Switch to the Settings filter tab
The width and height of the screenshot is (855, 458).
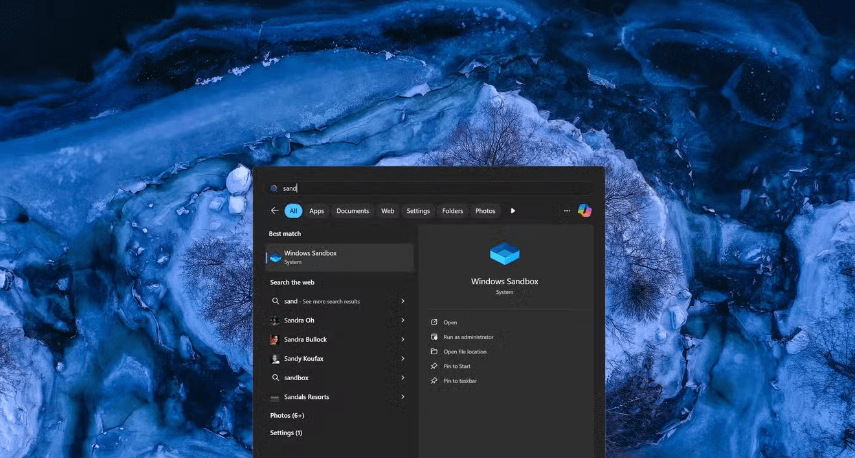point(418,211)
